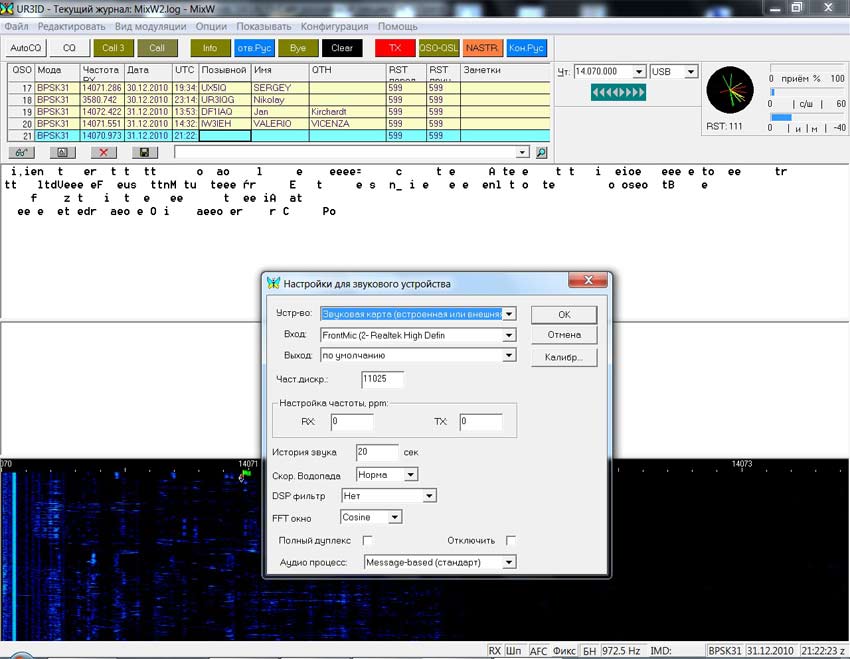Tick the Отключить checkbox
The width and height of the screenshot is (850, 659).
[x=511, y=541]
